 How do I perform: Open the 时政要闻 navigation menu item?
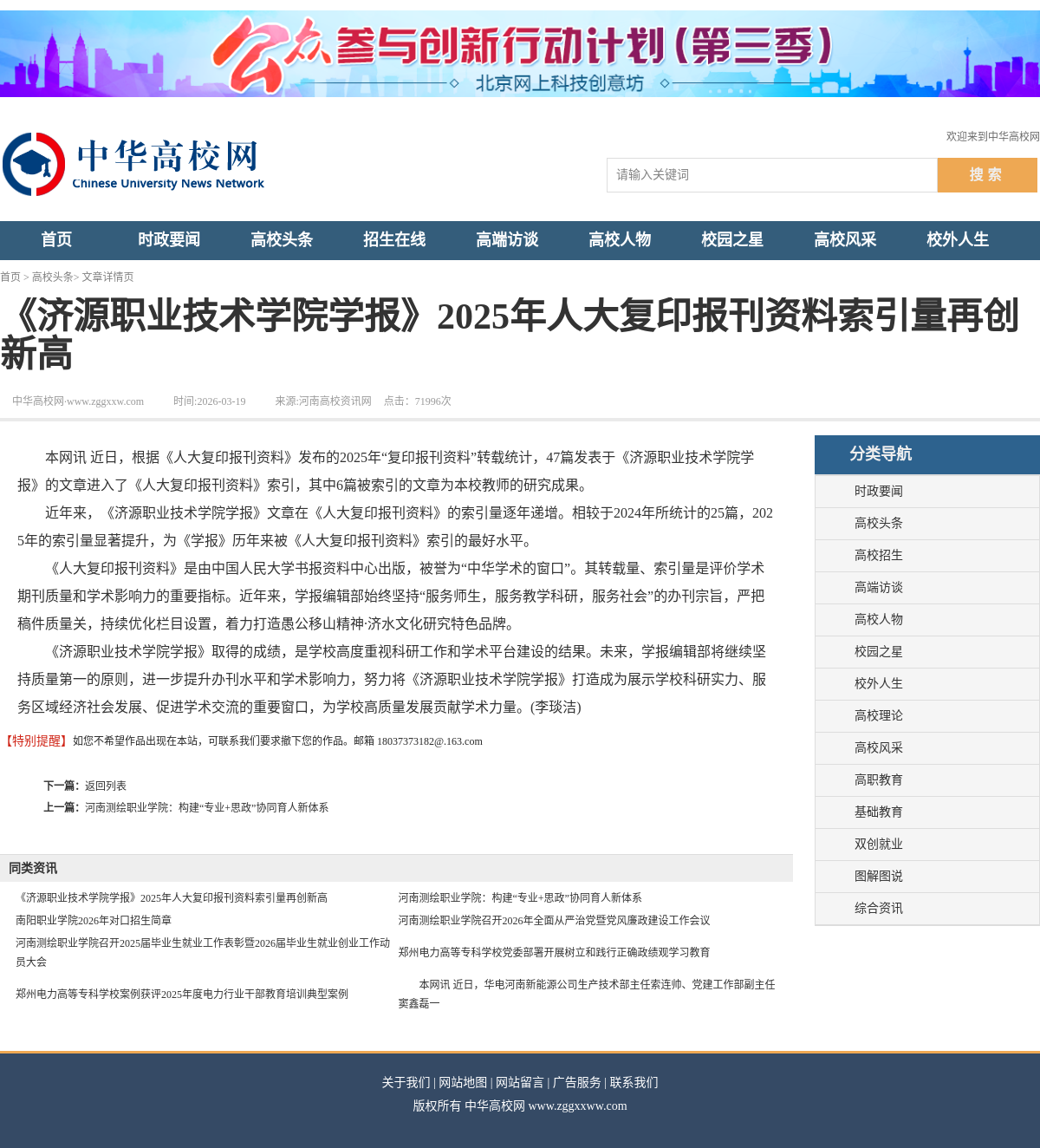pos(169,240)
